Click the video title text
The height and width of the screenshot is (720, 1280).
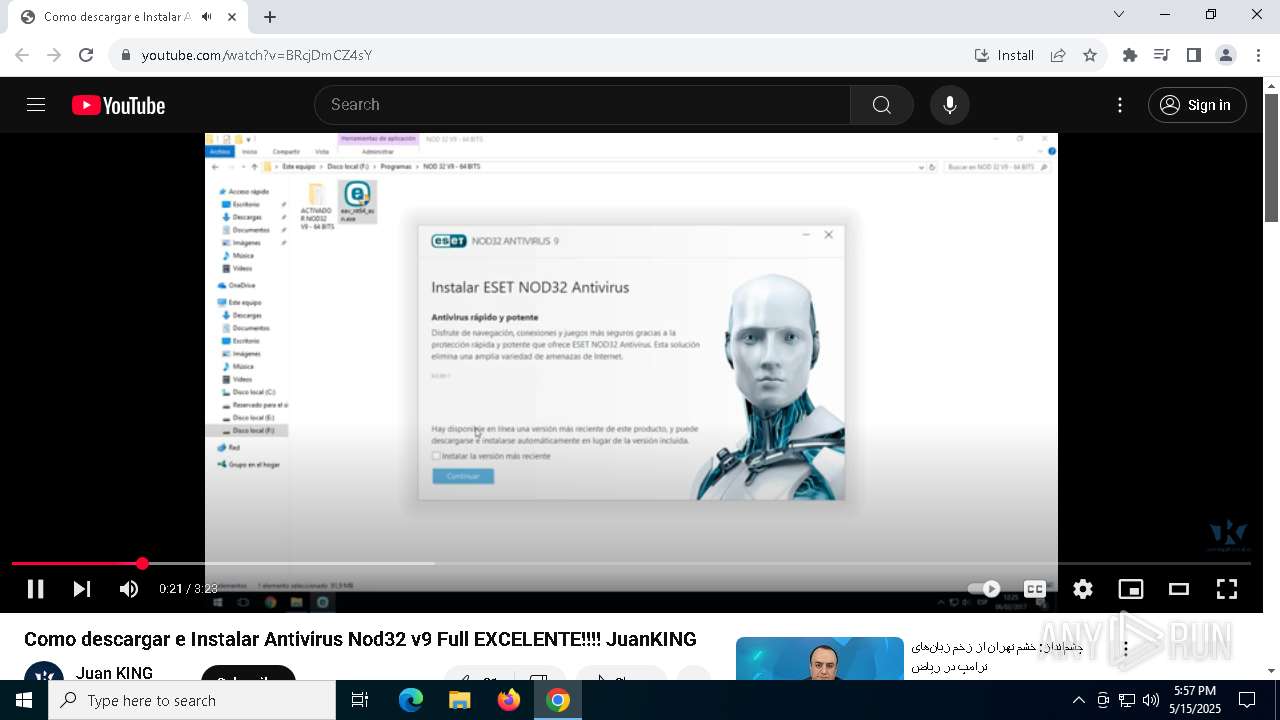tap(360, 639)
